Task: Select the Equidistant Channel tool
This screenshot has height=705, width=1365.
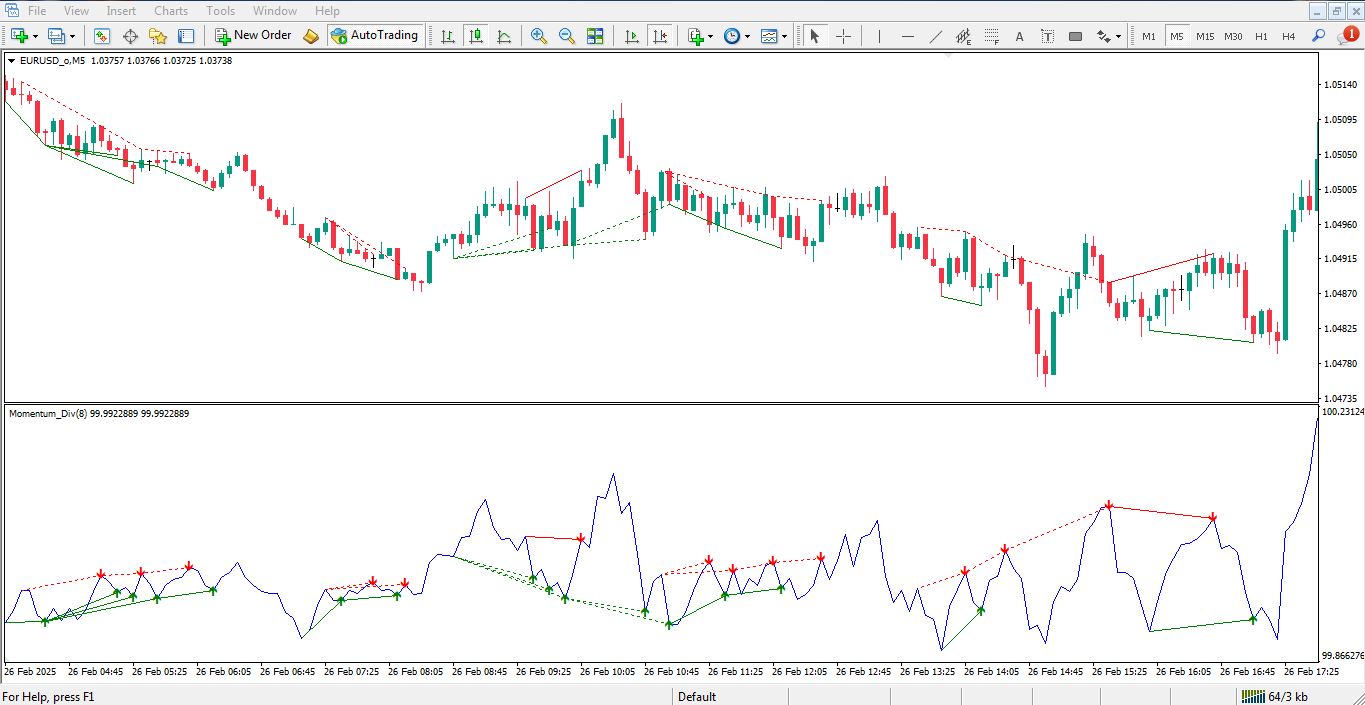Action: (963, 36)
